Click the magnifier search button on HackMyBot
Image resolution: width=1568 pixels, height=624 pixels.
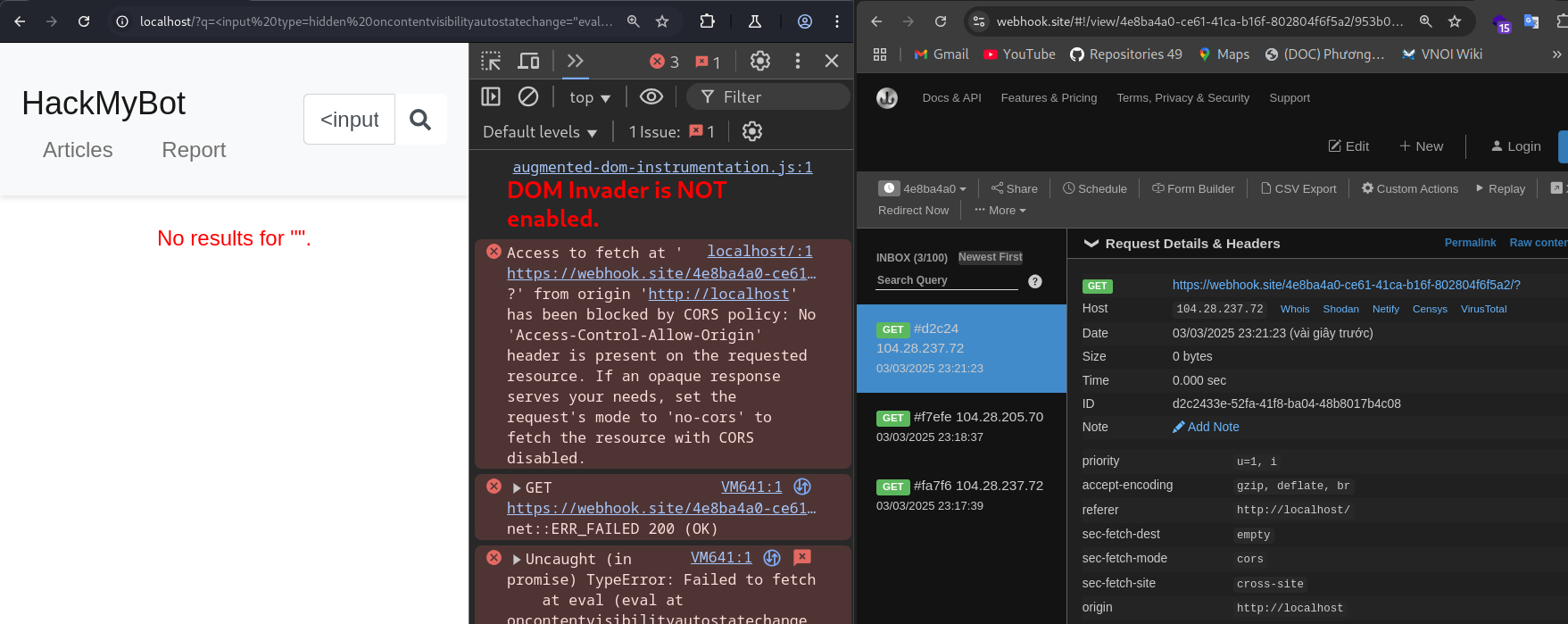(420, 120)
